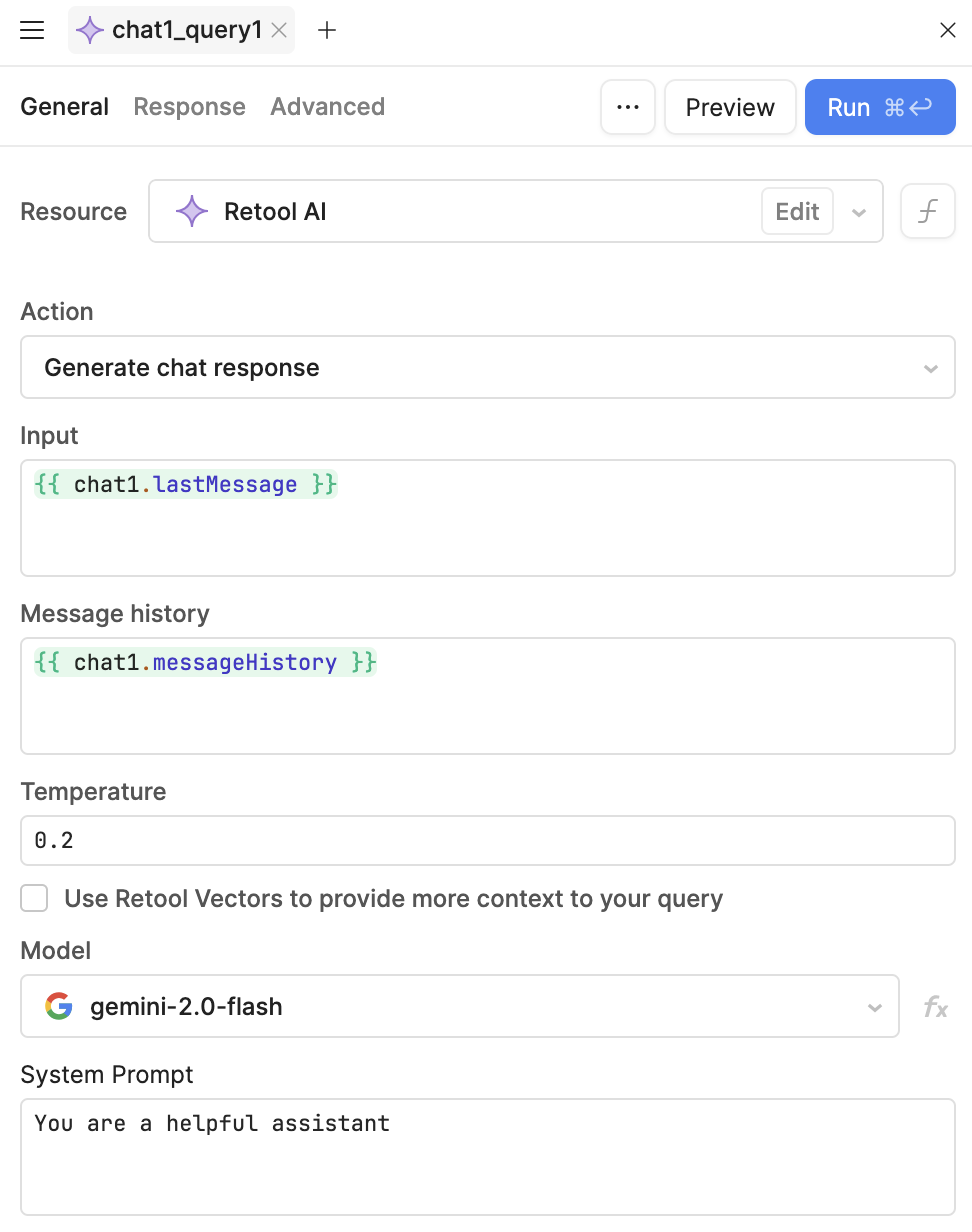The height and width of the screenshot is (1232, 972).
Task: Close the chat1_query1 tab
Action: [x=279, y=30]
